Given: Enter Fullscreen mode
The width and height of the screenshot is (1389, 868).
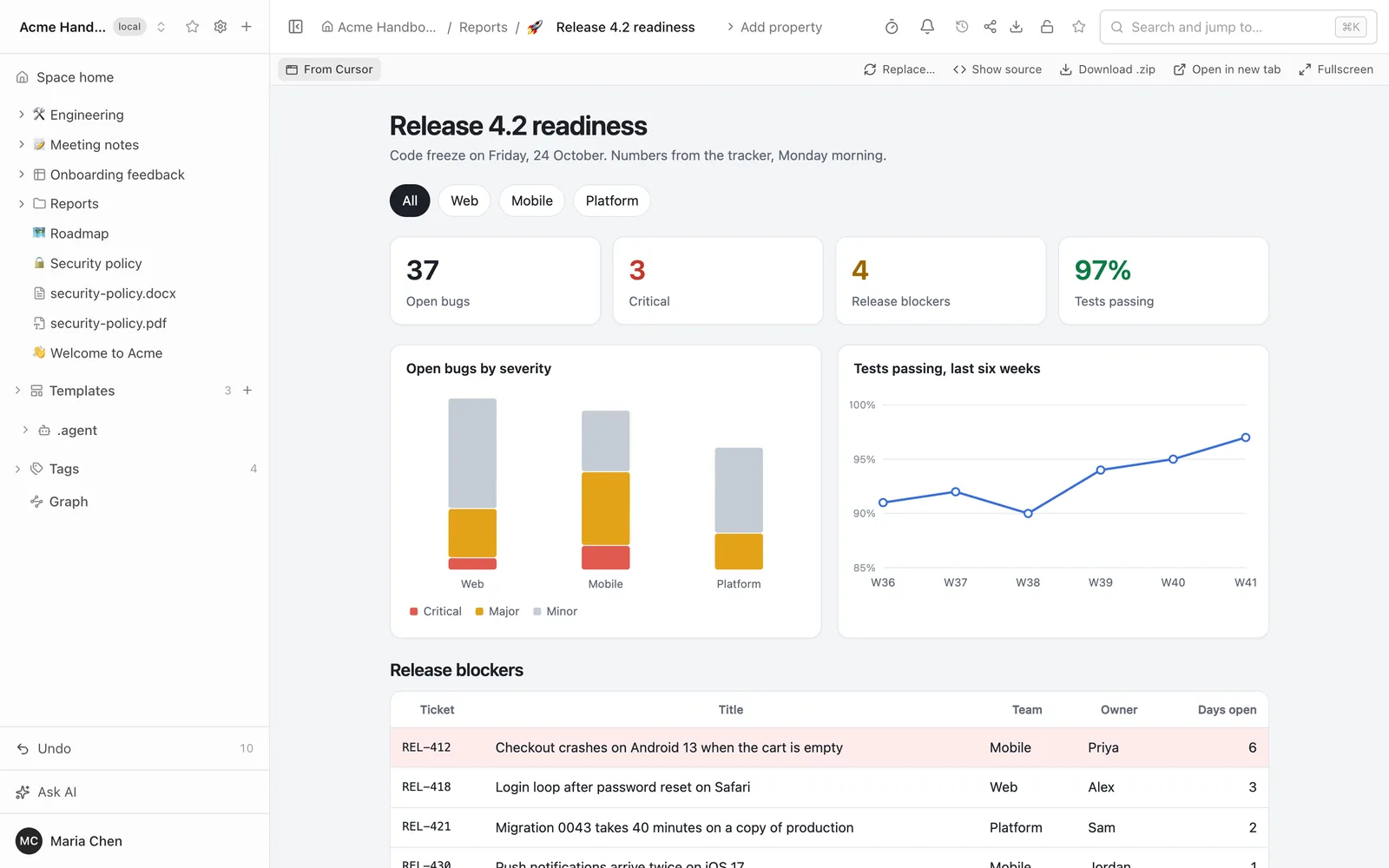Looking at the screenshot, I should tap(1336, 69).
